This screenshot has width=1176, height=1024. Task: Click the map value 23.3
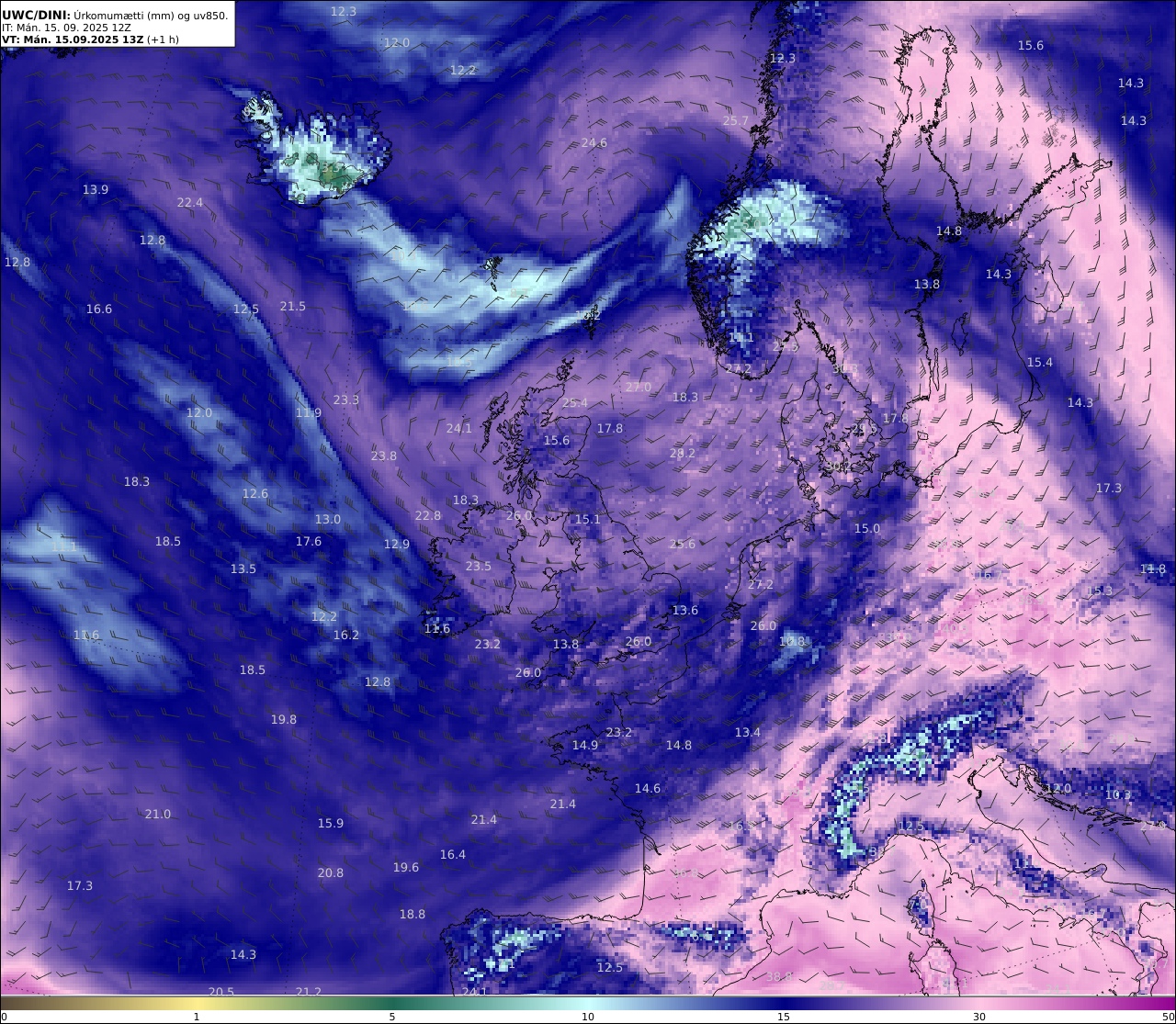[346, 399]
